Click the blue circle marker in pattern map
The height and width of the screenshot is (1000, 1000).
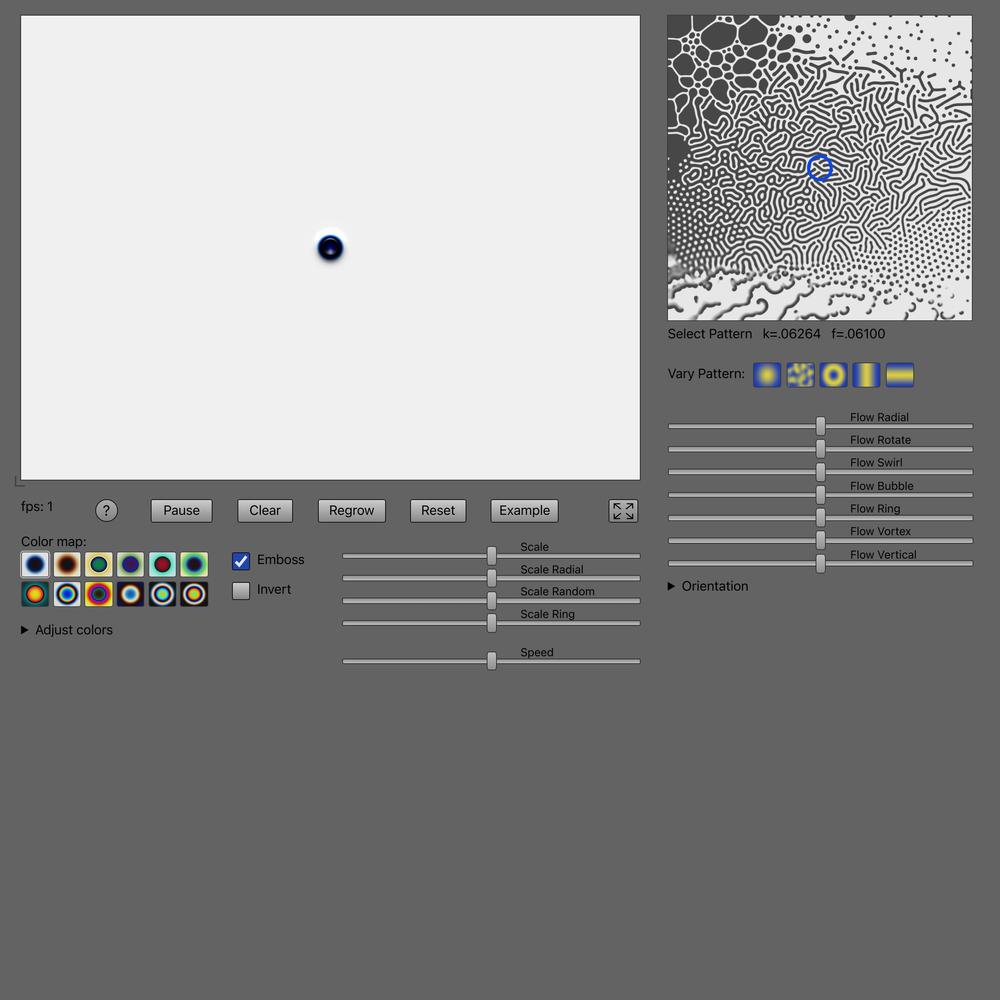click(x=820, y=168)
